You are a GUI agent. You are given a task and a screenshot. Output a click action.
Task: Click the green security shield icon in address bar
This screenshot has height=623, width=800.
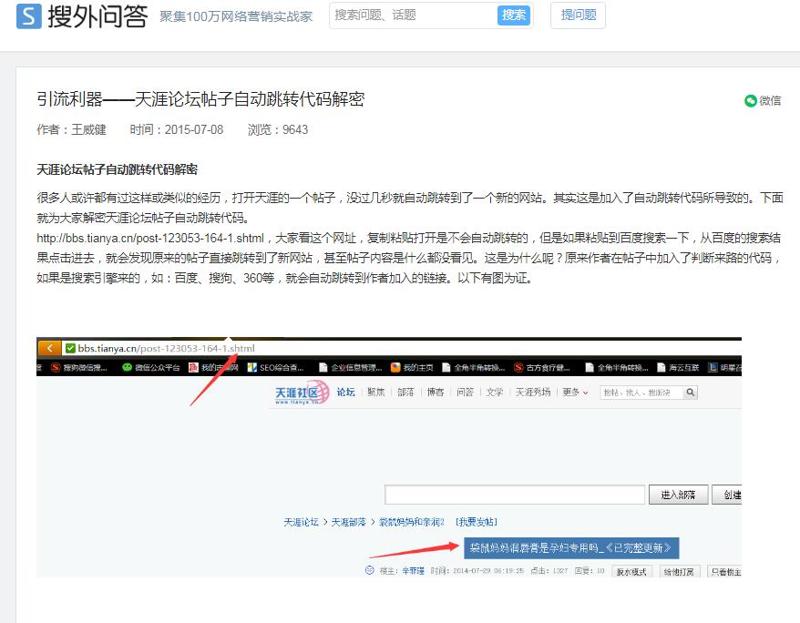70,348
